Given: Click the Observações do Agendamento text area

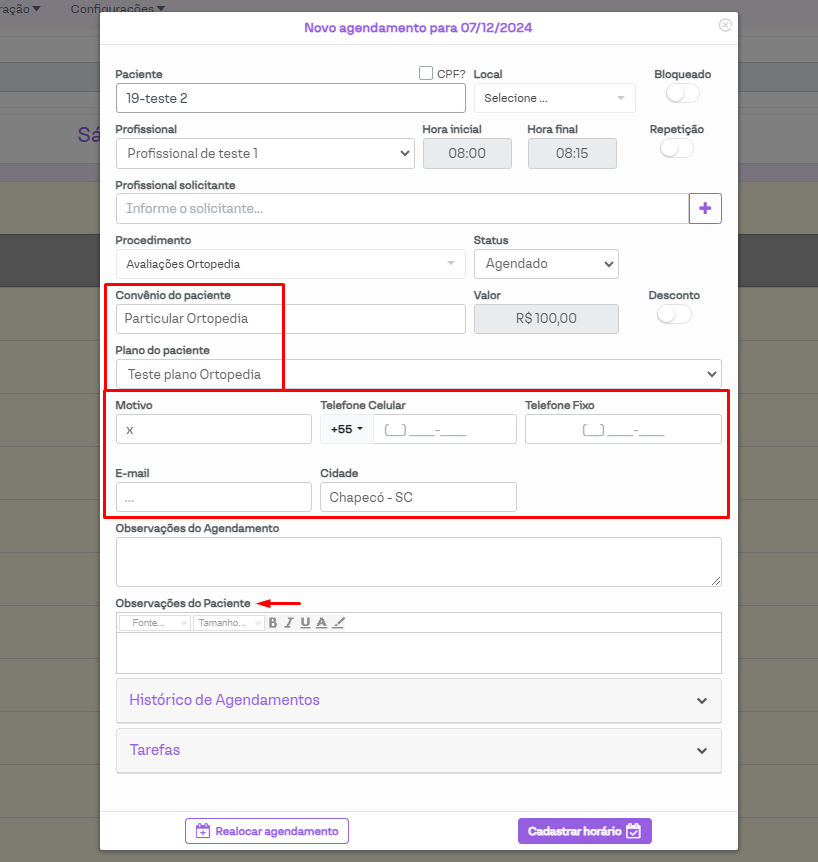Looking at the screenshot, I should pos(418,561).
